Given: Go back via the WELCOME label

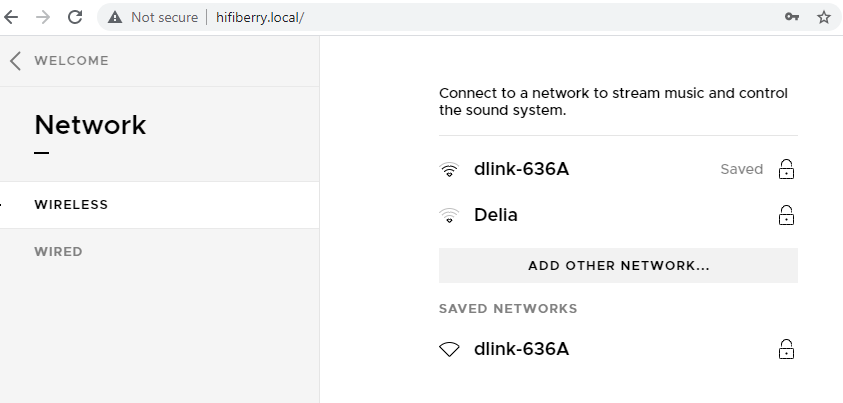Looking at the screenshot, I should (x=72, y=61).
